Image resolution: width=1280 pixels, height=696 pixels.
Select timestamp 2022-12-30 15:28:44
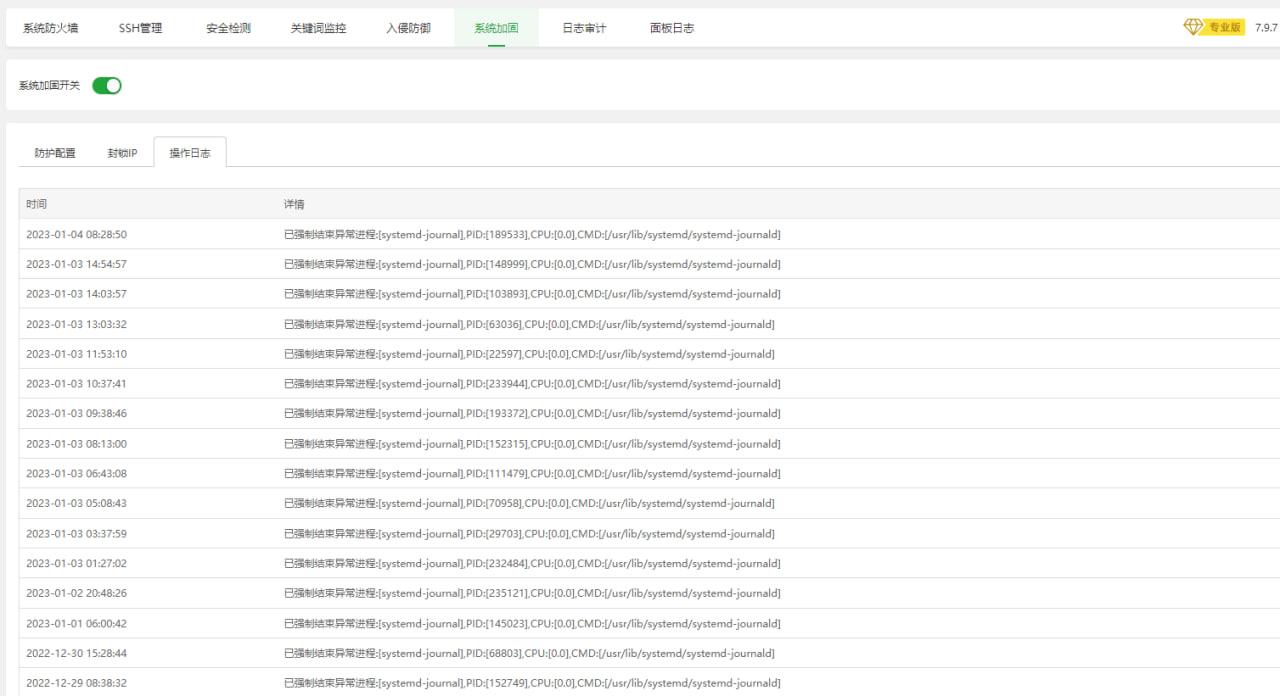coord(76,654)
